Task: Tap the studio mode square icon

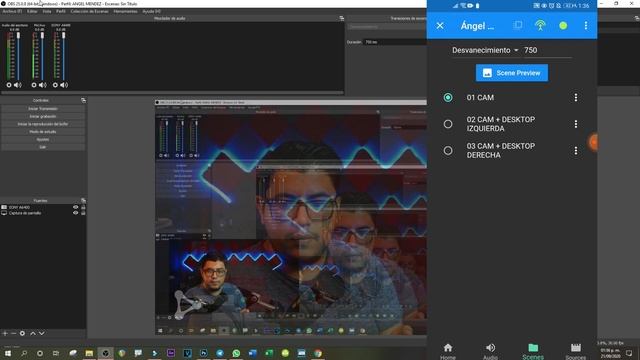Action: click(518, 25)
